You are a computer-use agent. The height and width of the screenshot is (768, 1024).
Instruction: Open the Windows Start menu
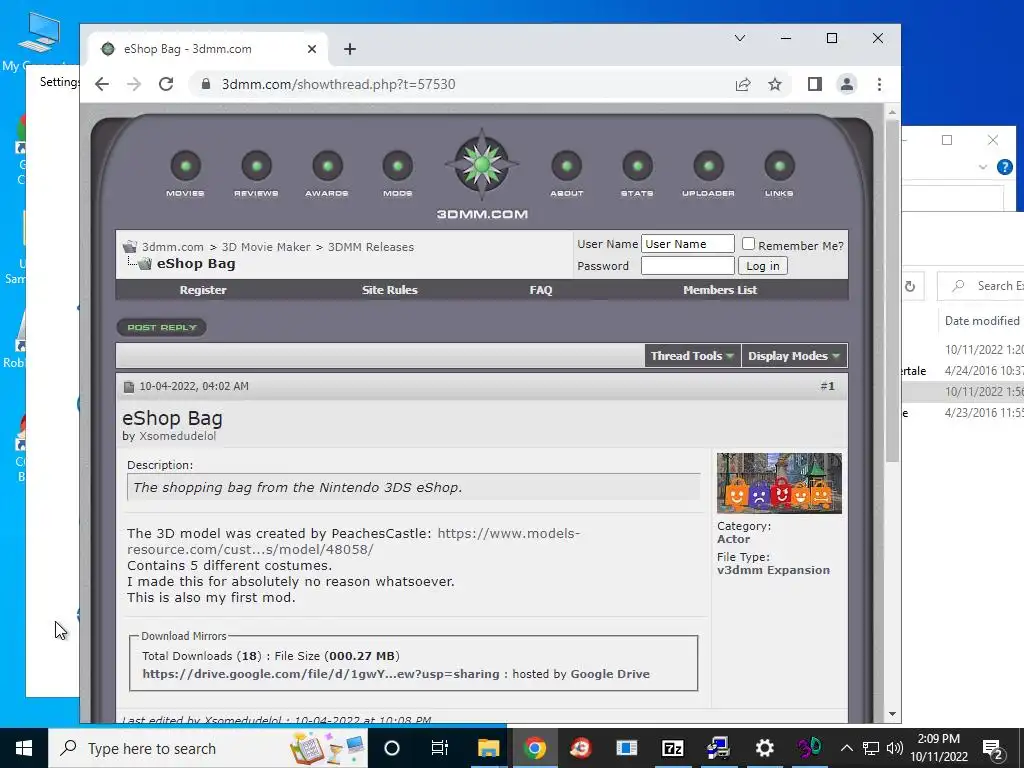[24, 748]
